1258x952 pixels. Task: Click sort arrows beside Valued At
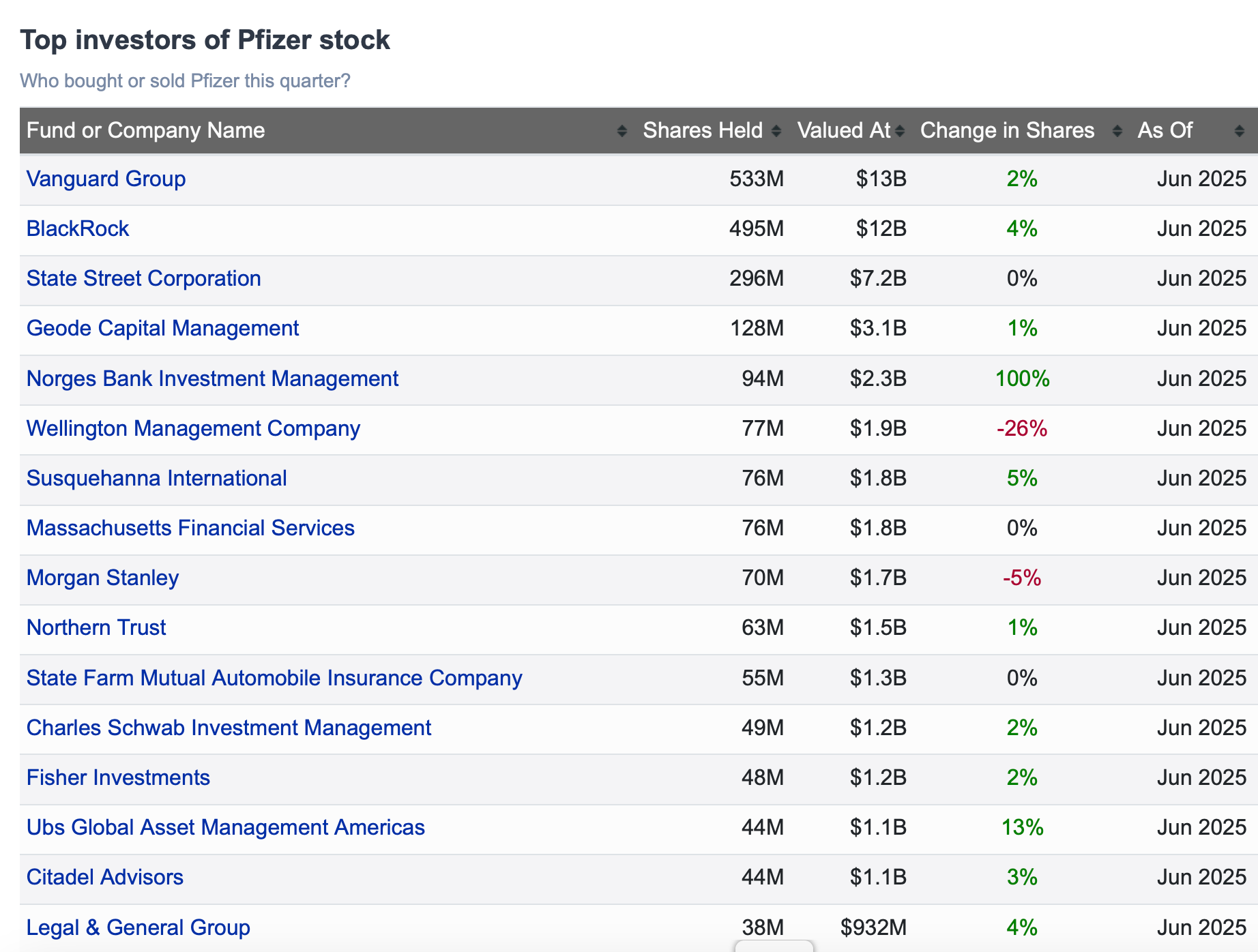coord(900,131)
